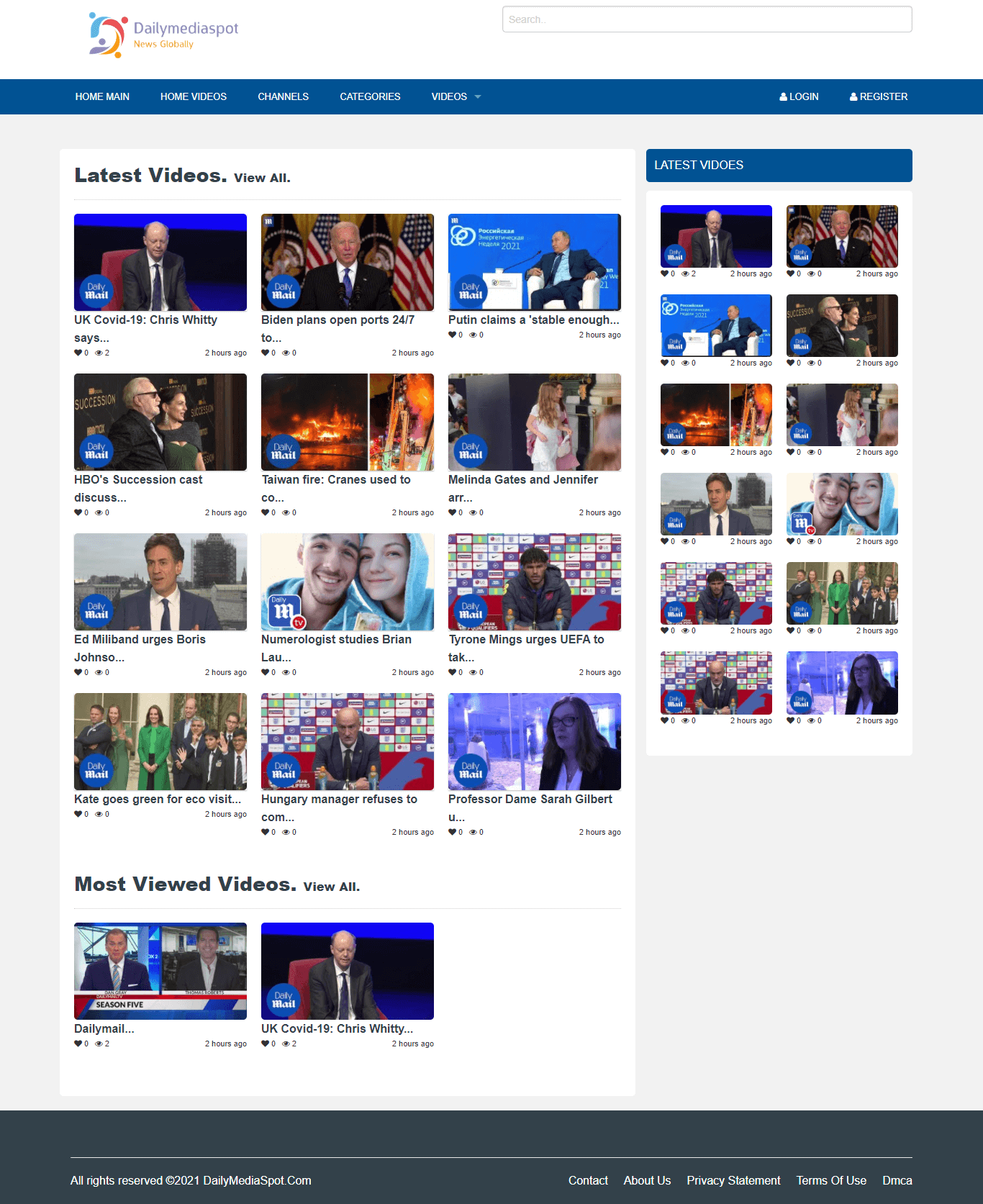Click the user icon beside LOGIN
983x1204 pixels.
pos(783,97)
